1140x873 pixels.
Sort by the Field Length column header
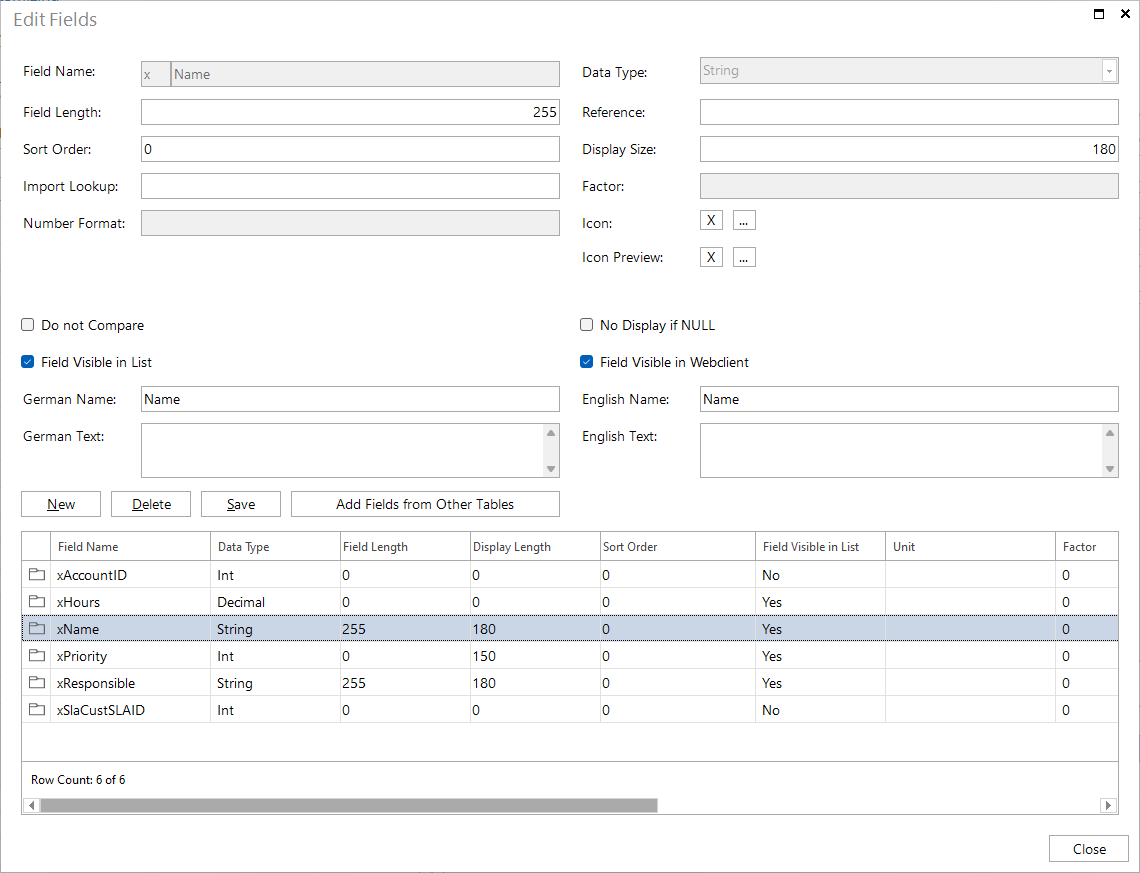(x=405, y=547)
